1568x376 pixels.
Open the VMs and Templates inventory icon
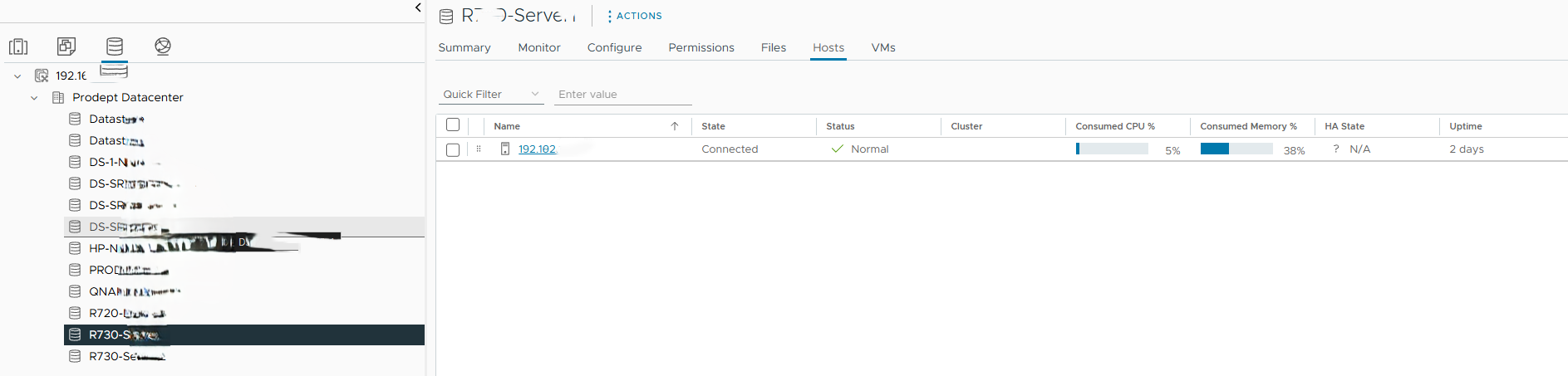coord(66,46)
